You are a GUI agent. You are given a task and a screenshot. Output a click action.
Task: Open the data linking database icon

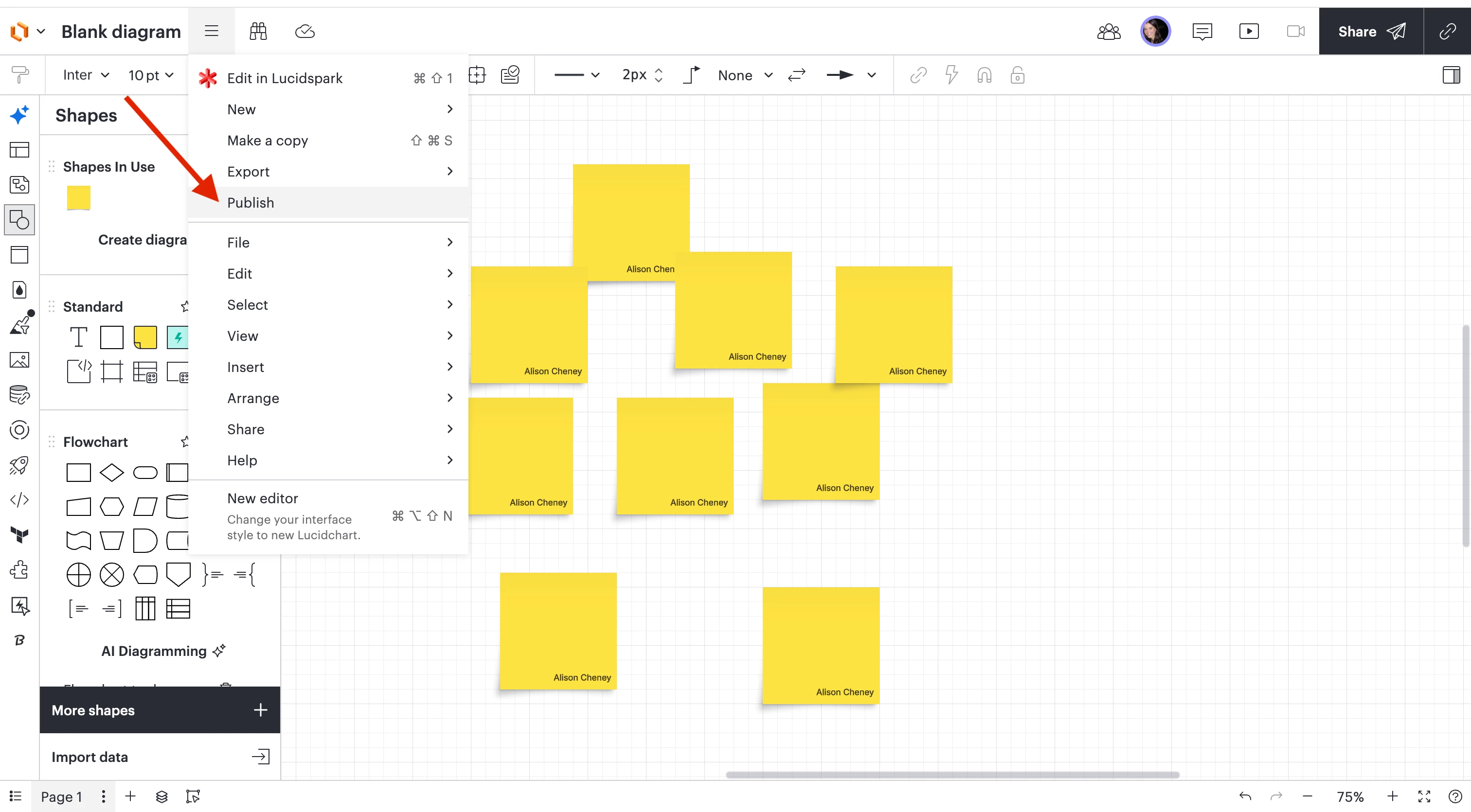19,395
